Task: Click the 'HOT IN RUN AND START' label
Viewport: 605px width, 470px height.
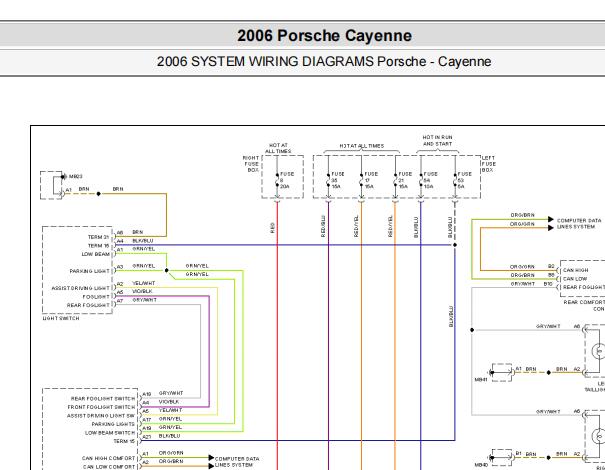Action: click(x=437, y=140)
